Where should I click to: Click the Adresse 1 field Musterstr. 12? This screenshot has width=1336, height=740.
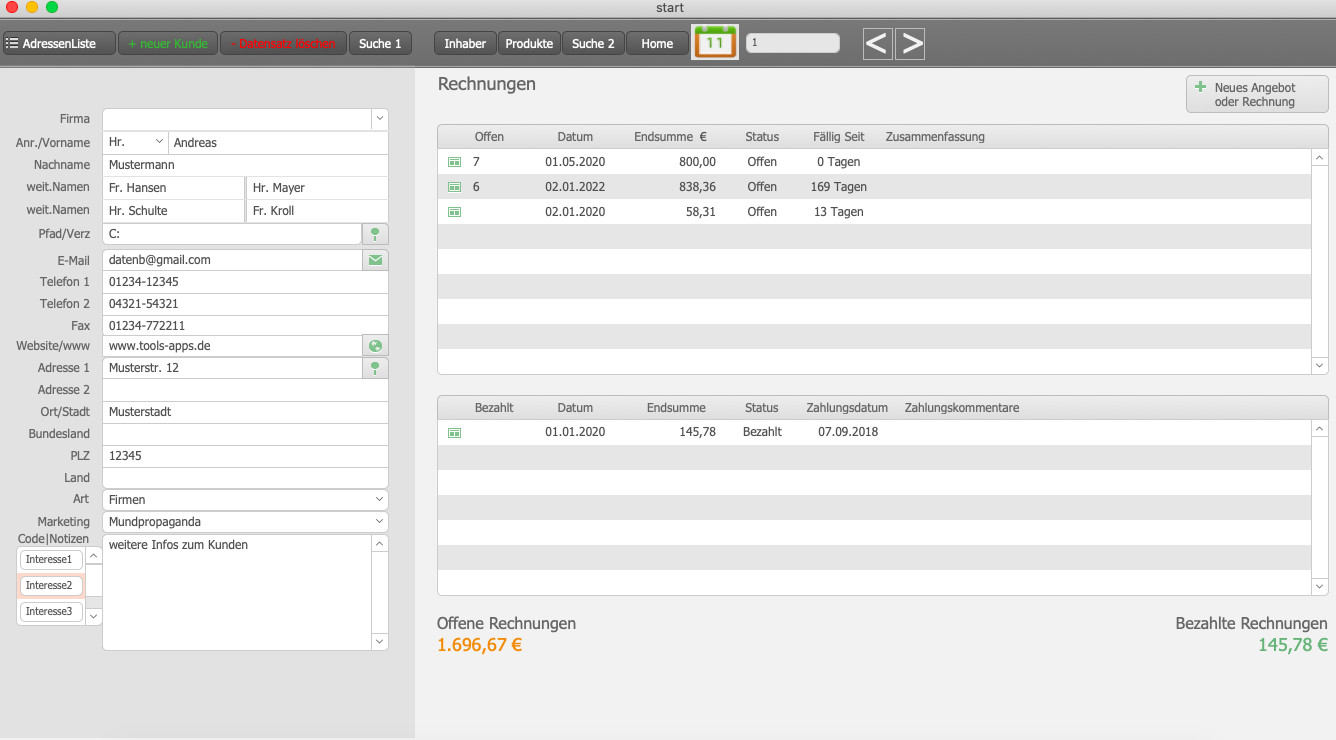point(232,368)
